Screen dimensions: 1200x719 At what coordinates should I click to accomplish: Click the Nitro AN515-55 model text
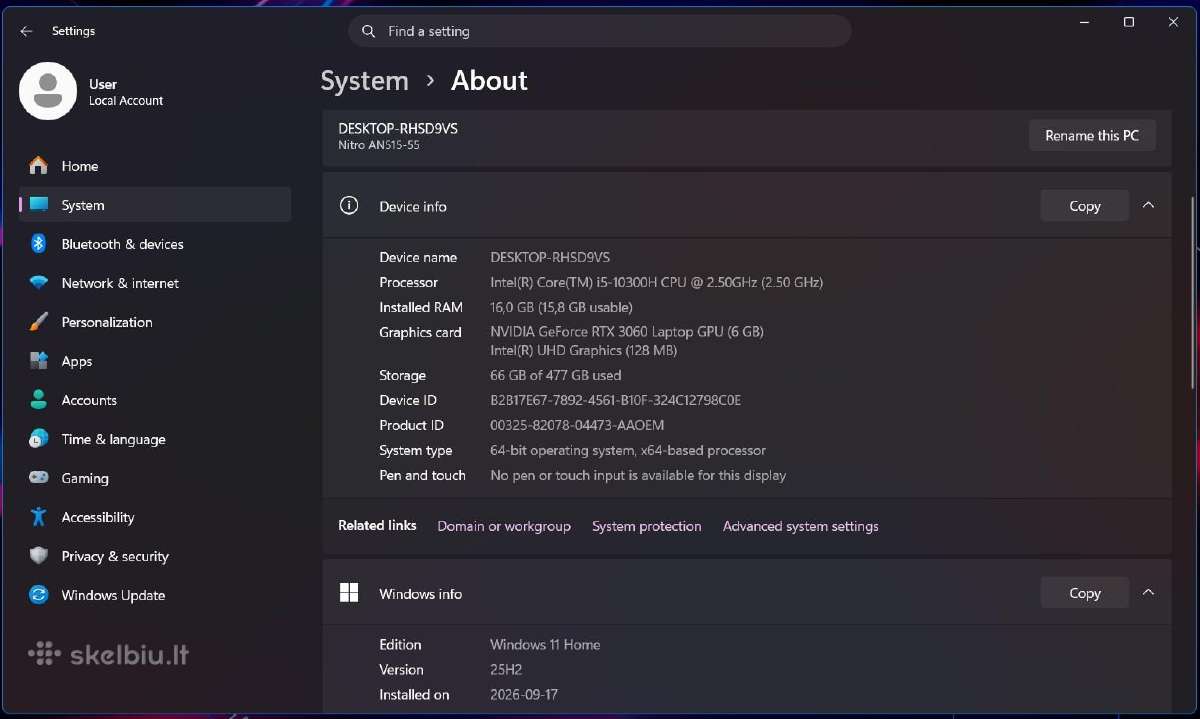(x=379, y=145)
